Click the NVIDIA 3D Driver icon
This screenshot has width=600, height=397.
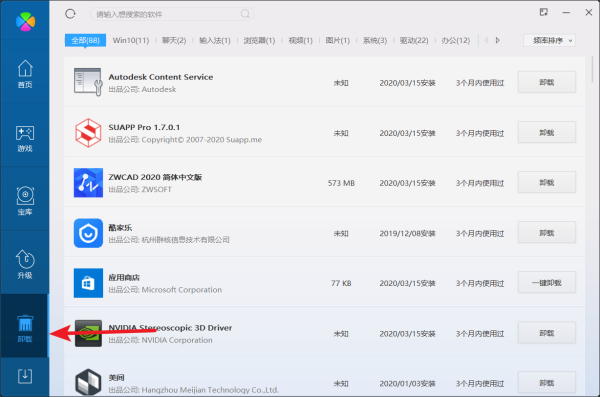coord(88,333)
